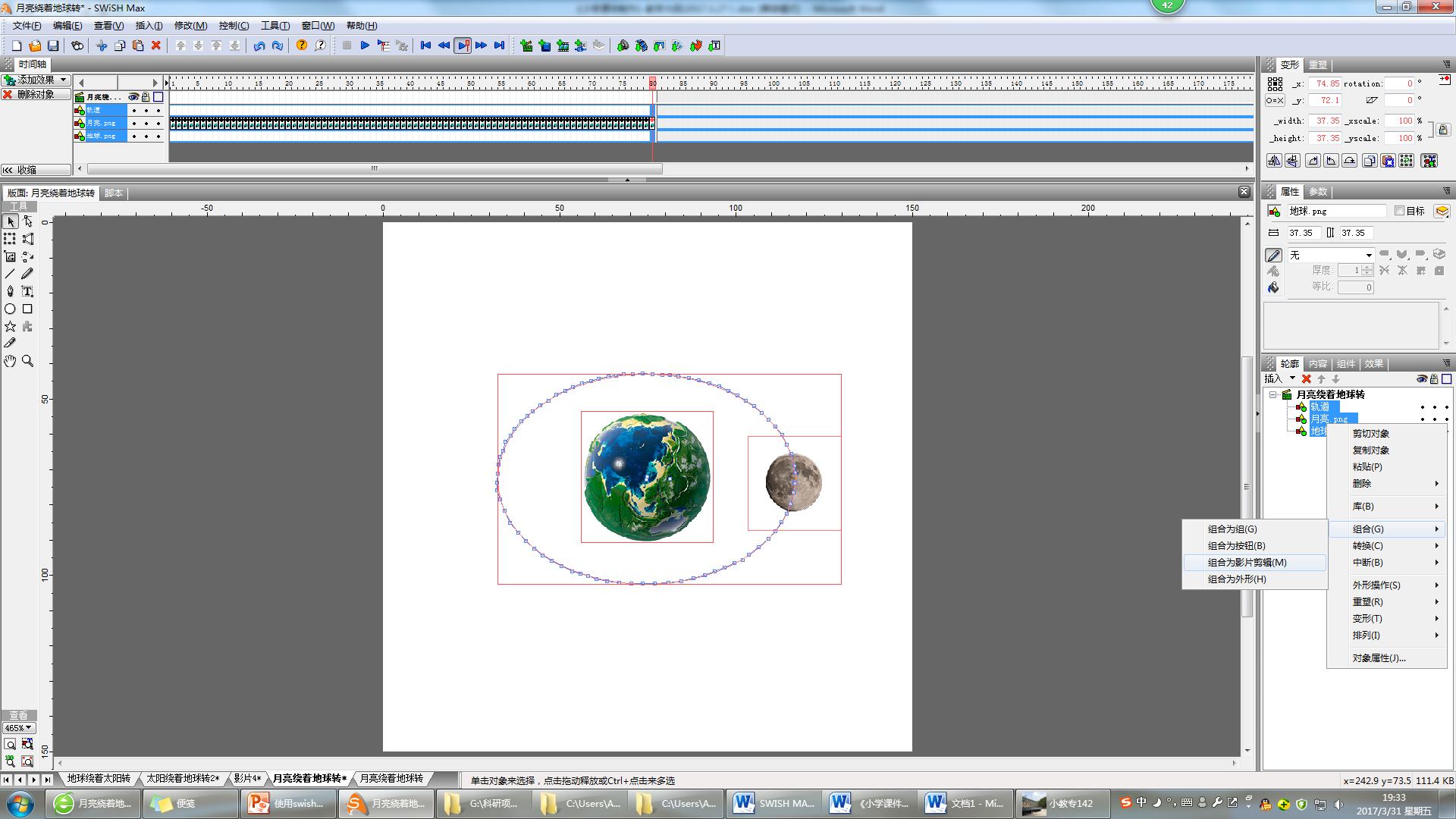Choose 组合为外形(H) from submenu
This screenshot has width=1456, height=819.
tap(1255, 579)
